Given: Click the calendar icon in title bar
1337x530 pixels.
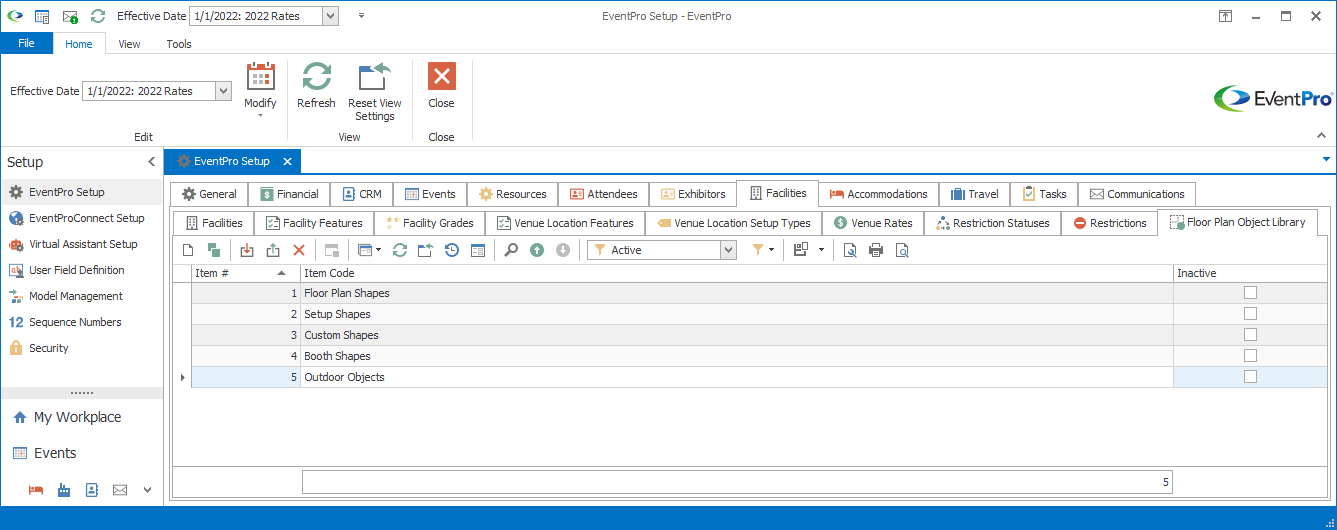Looking at the screenshot, I should pyautogui.click(x=42, y=16).
